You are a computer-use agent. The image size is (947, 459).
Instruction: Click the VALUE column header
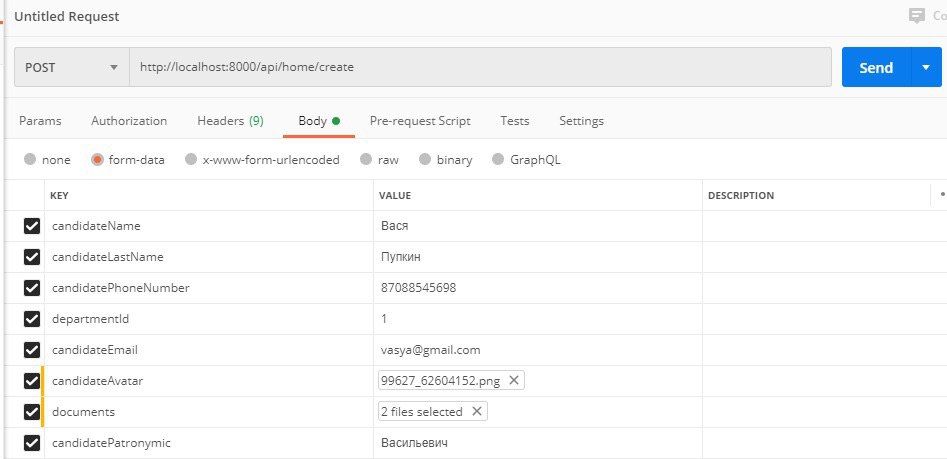395,196
